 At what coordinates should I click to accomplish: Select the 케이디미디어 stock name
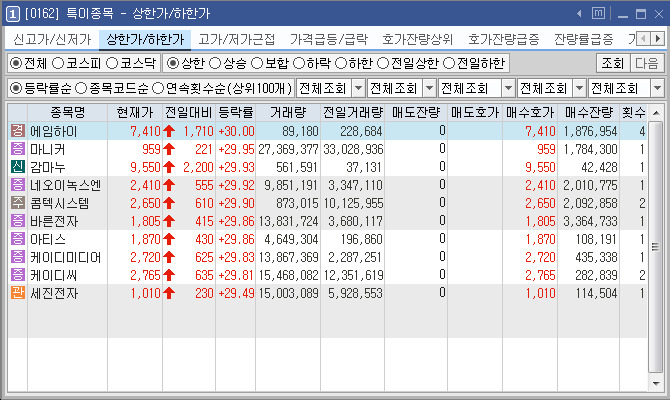(65, 257)
